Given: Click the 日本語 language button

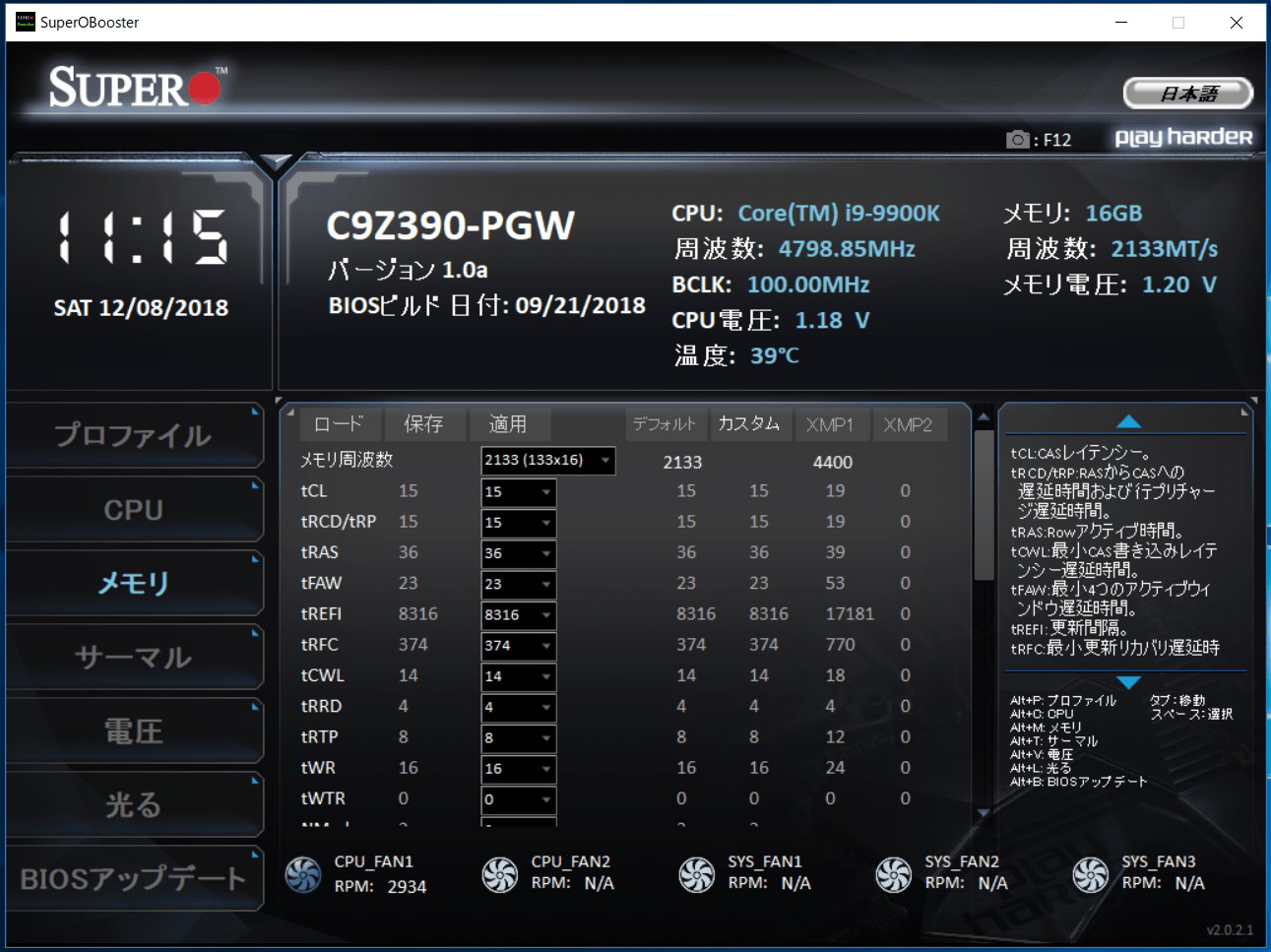Looking at the screenshot, I should pos(1188,94).
